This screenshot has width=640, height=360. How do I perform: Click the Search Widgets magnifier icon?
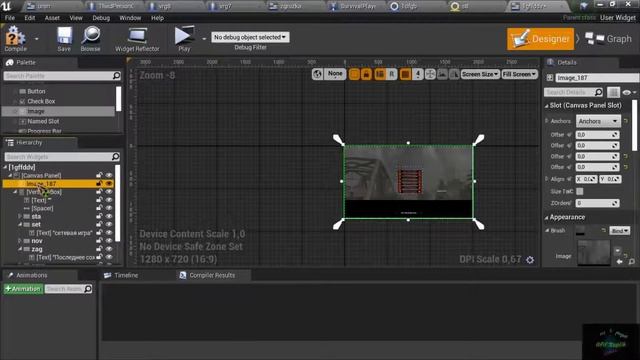(116, 156)
